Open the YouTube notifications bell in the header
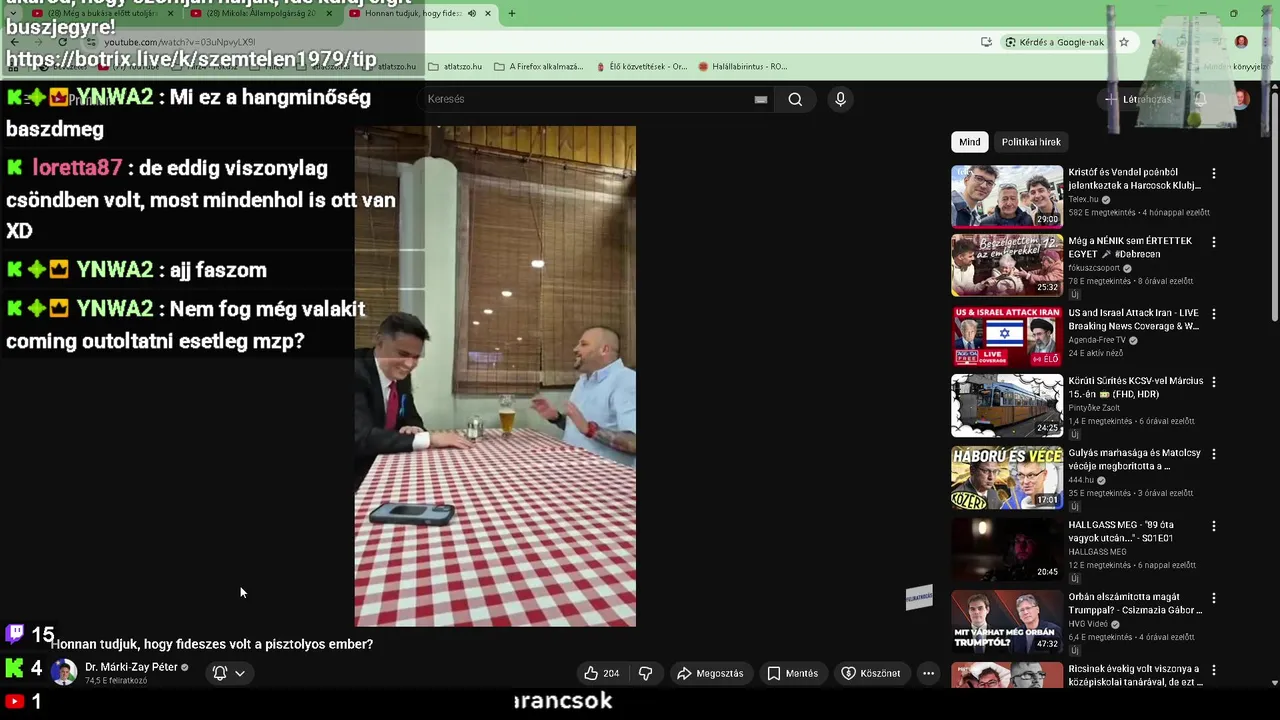 pyautogui.click(x=1201, y=99)
